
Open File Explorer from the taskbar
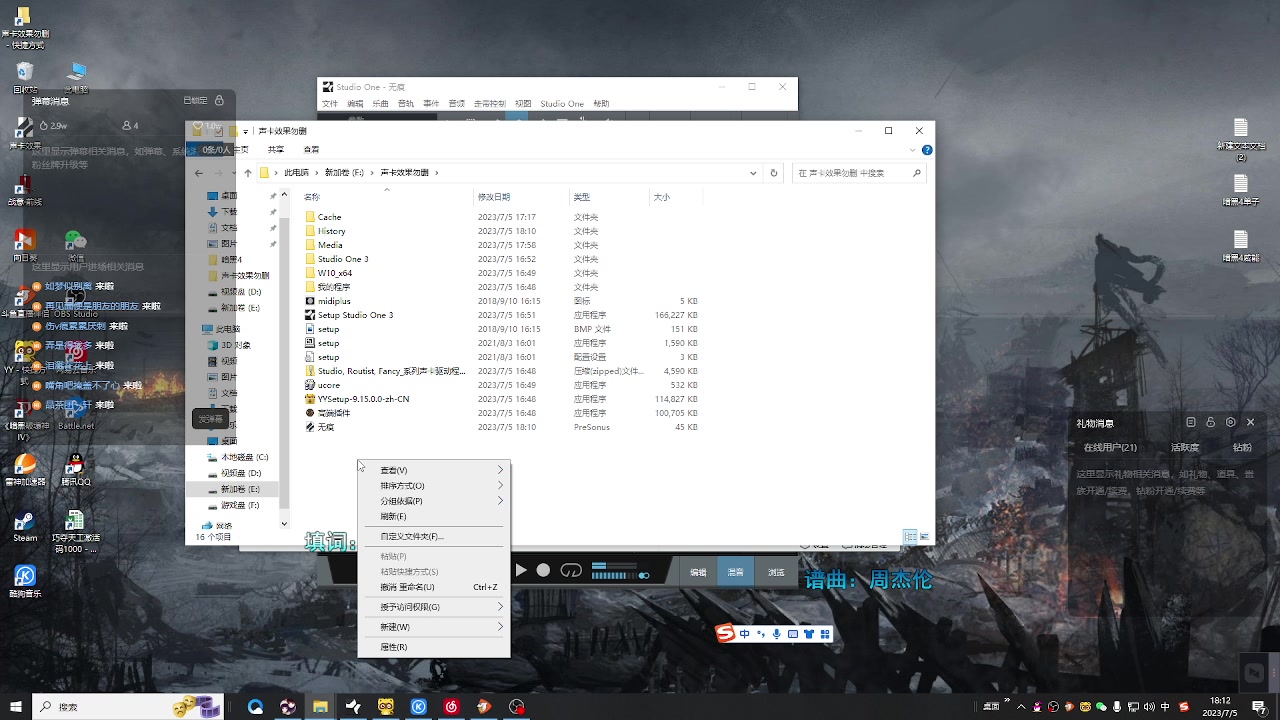(x=320, y=707)
